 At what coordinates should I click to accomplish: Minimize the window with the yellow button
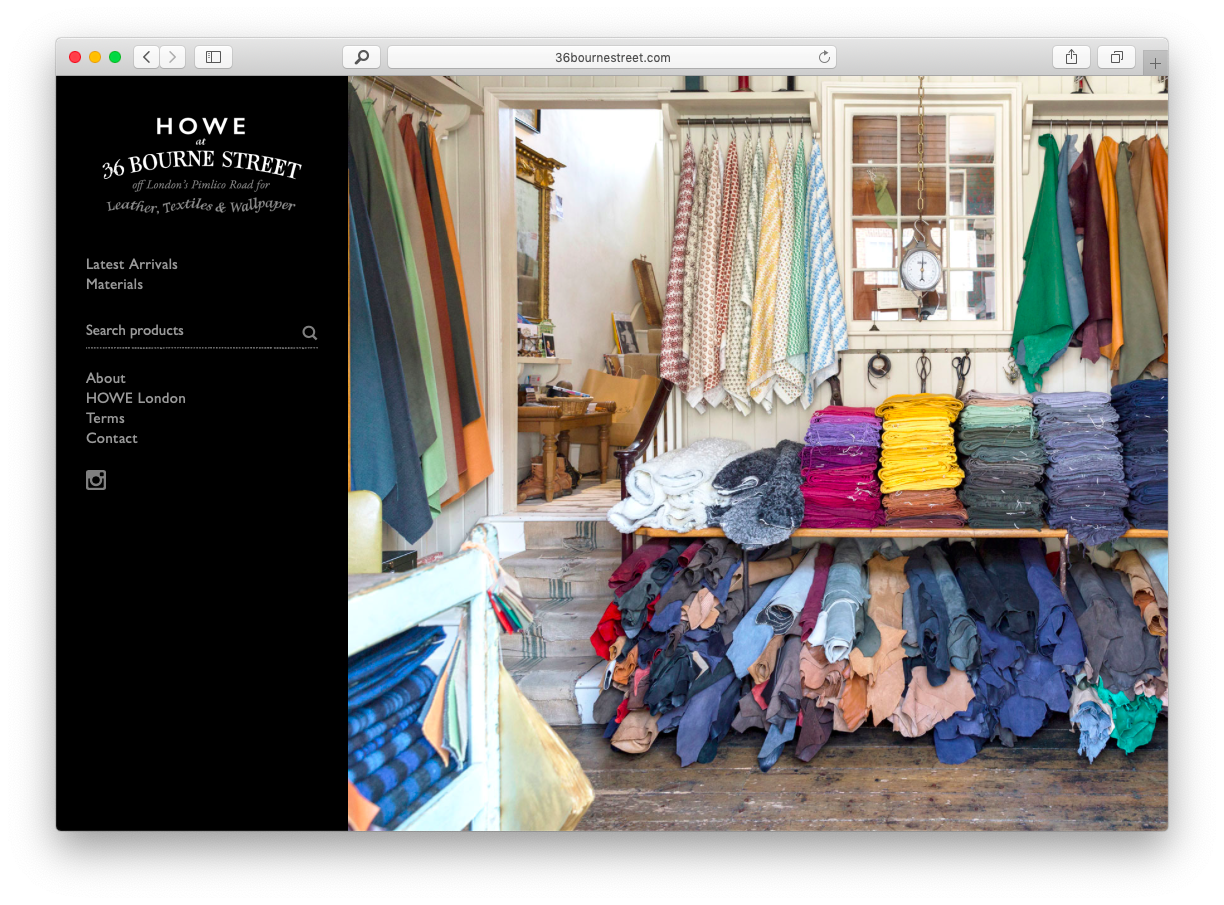point(95,57)
